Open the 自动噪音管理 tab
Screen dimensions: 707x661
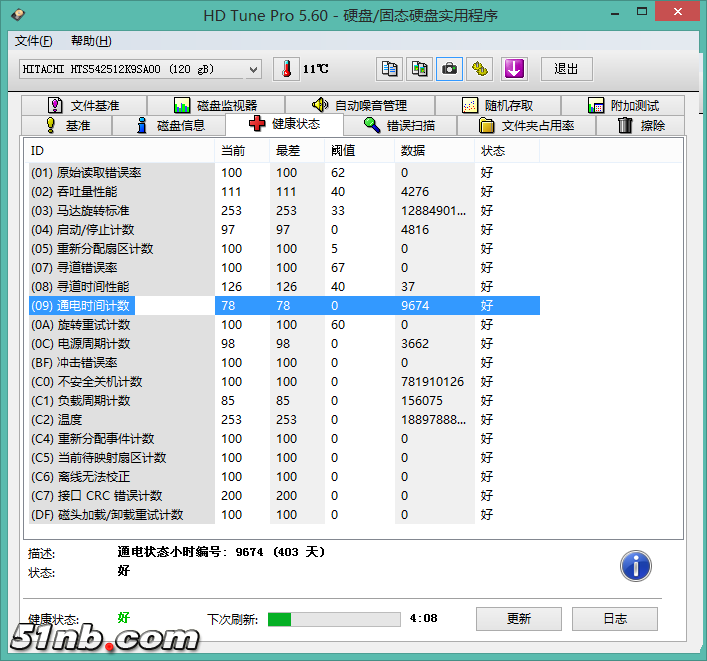358,105
